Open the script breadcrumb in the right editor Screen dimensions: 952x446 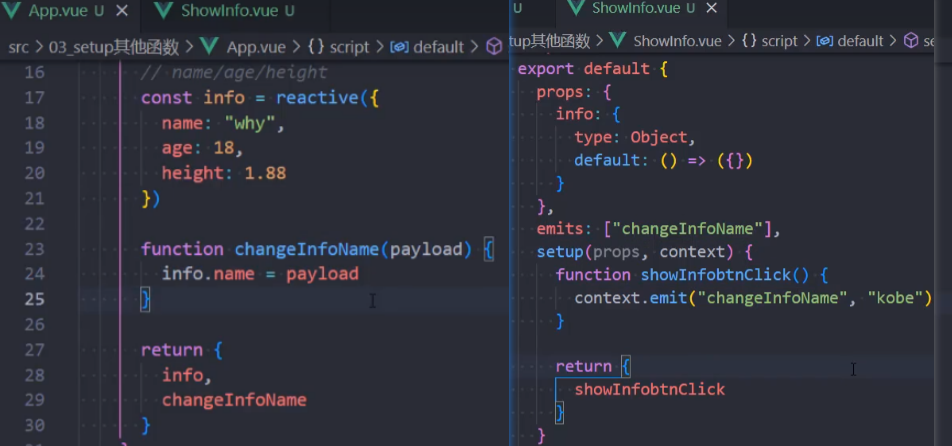pyautogui.click(x=779, y=41)
